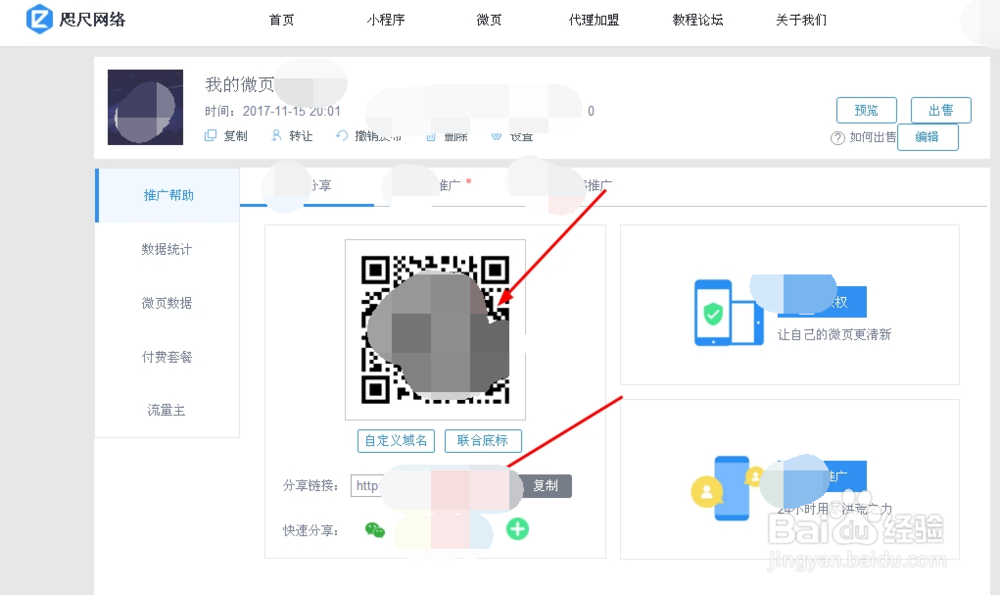Click the 联合底标 button
Image resolution: width=1000 pixels, height=595 pixels.
(483, 441)
